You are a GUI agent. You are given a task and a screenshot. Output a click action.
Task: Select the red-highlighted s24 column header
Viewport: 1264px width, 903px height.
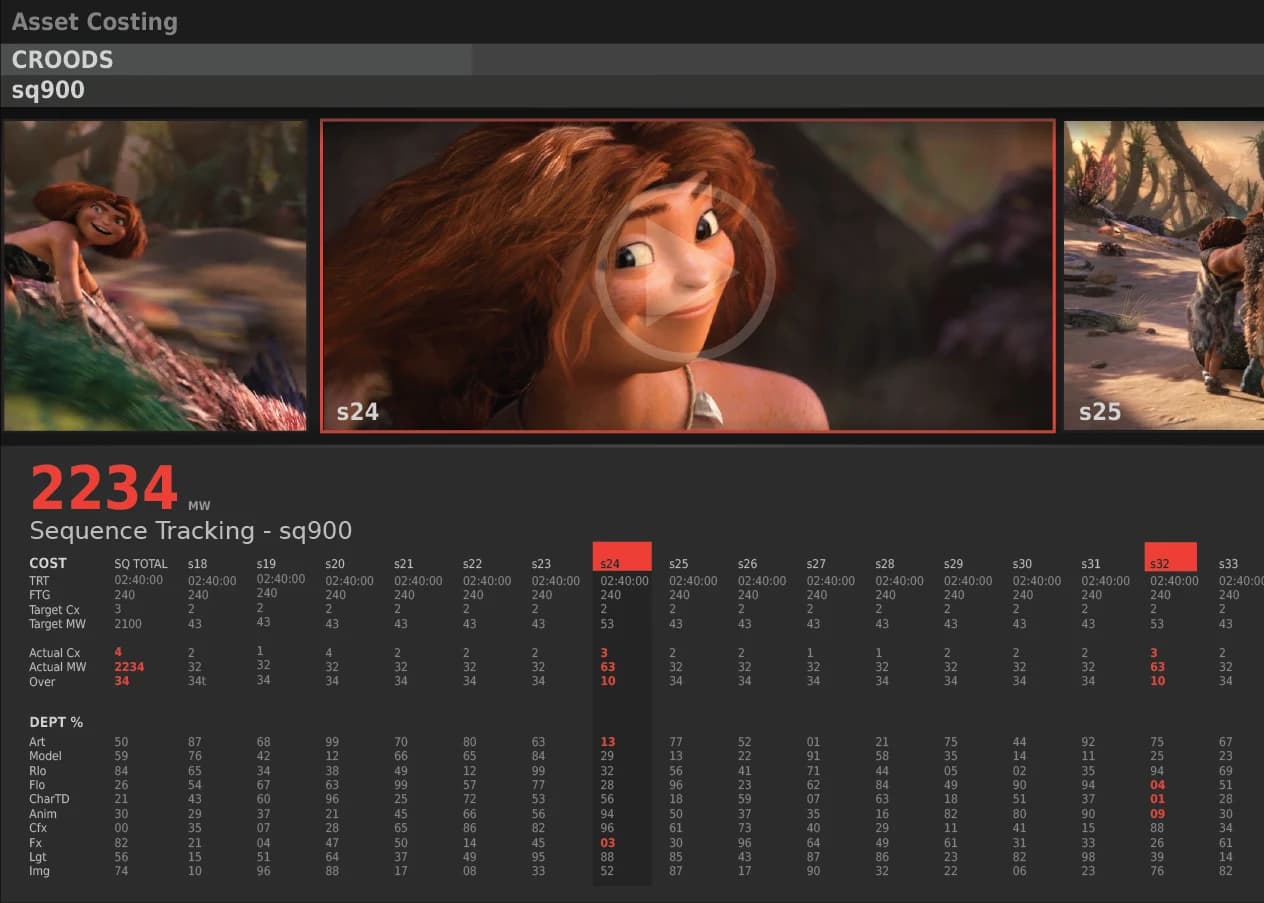622,556
